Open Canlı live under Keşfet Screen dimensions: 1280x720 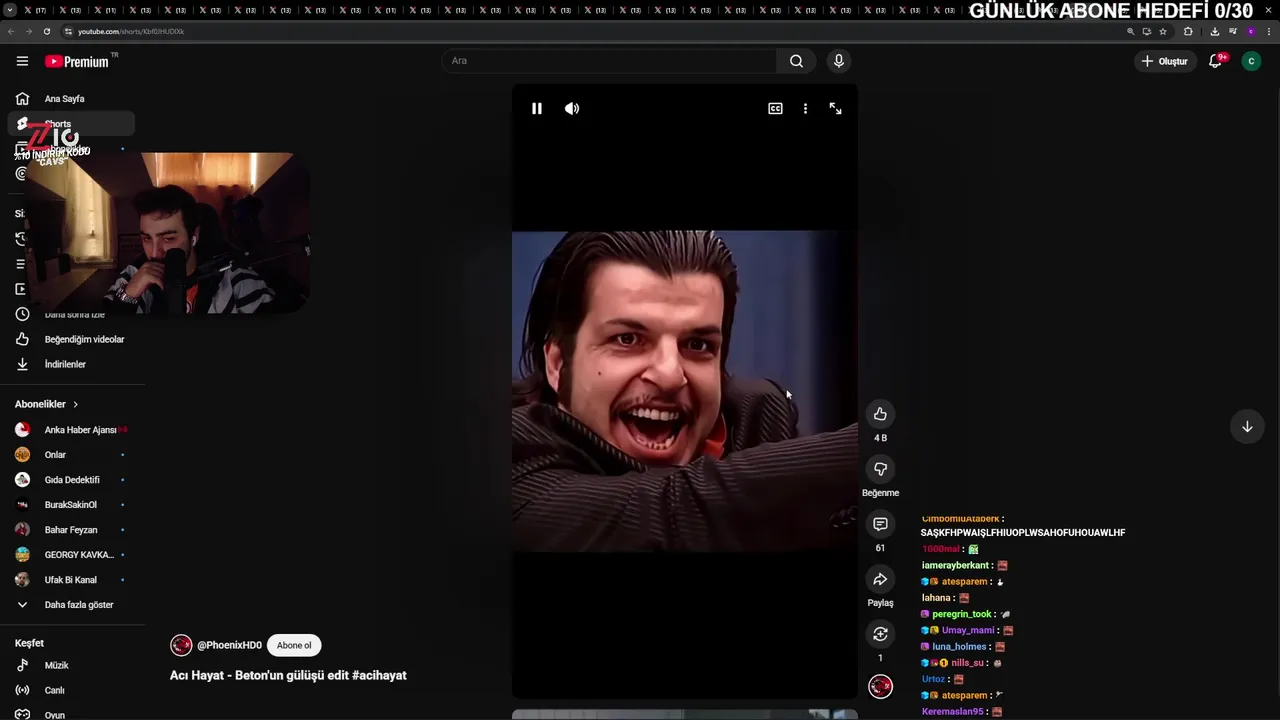[71, 690]
